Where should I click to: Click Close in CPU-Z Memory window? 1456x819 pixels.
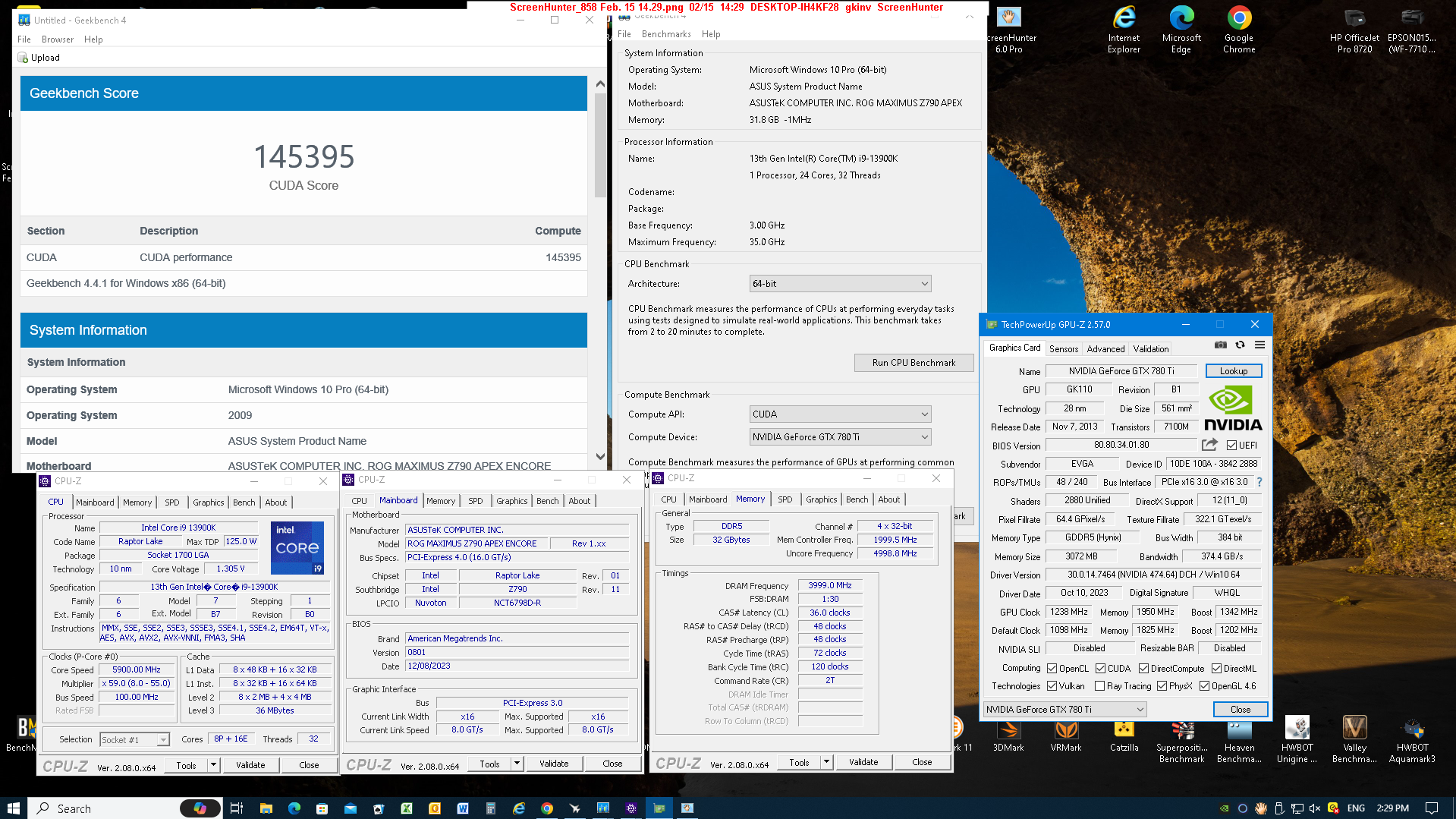pos(922,762)
